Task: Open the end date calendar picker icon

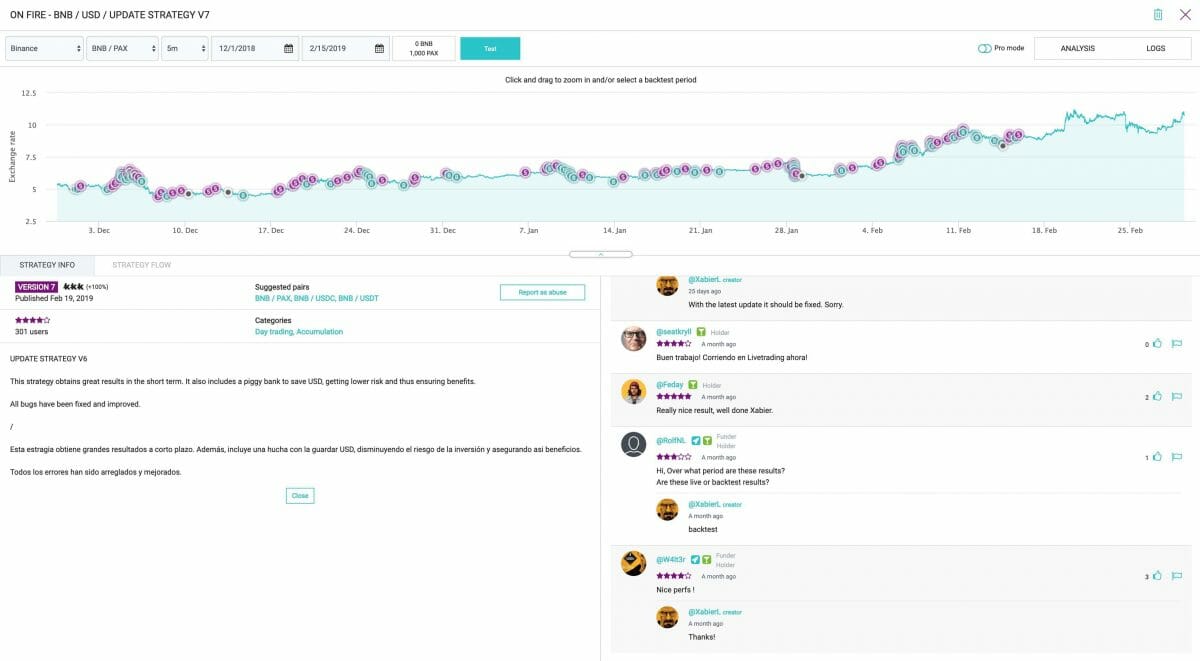Action: click(x=379, y=49)
